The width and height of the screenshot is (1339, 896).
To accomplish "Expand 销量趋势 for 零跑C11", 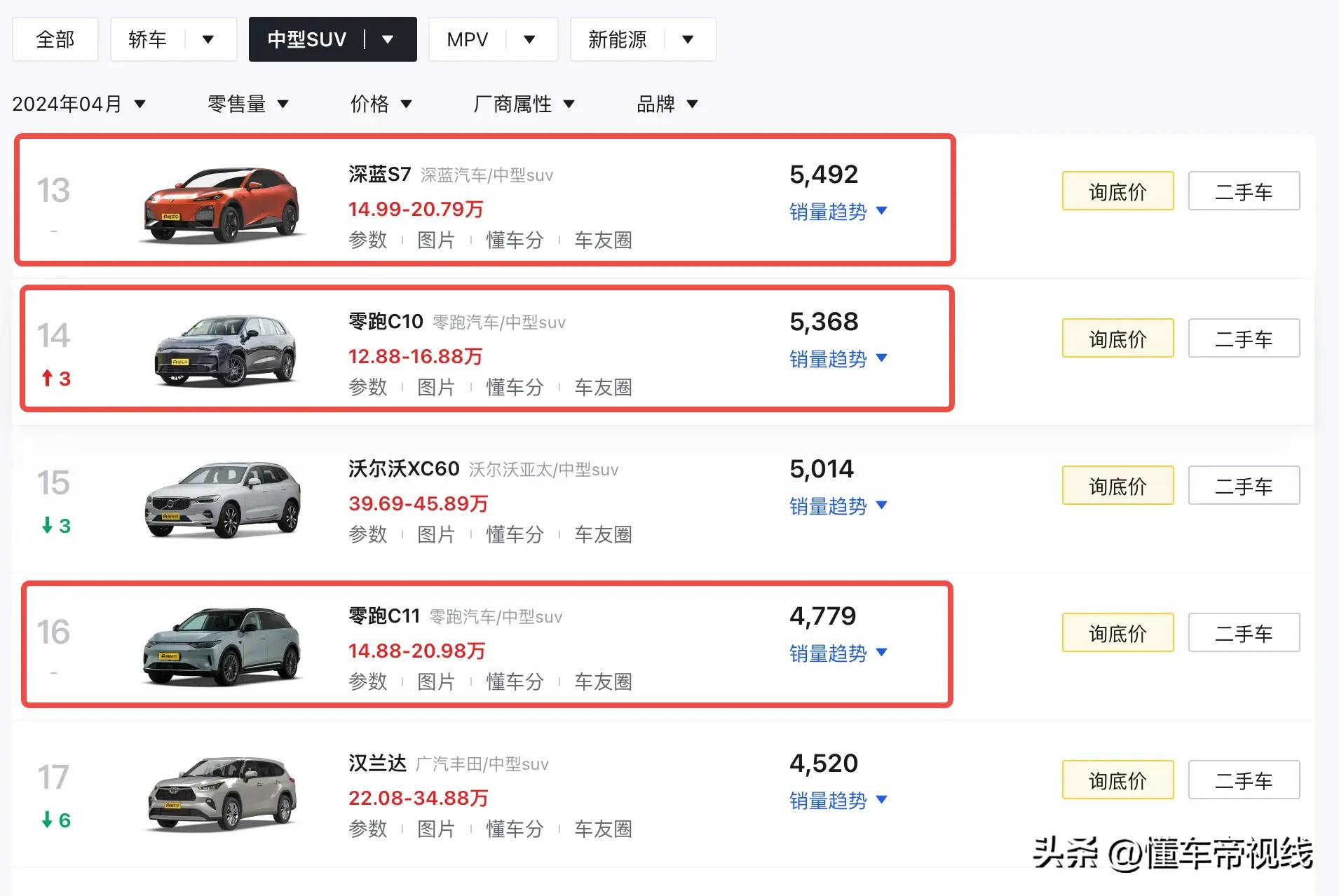I will coord(838,653).
